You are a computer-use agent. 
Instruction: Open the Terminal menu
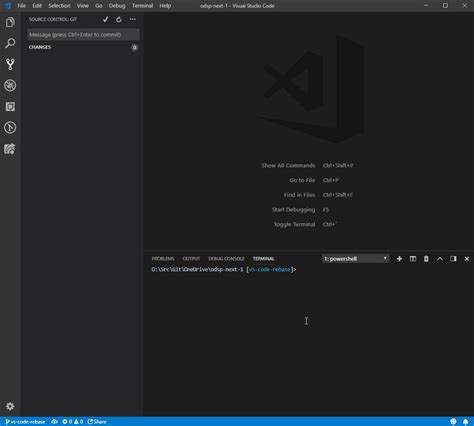click(x=142, y=6)
